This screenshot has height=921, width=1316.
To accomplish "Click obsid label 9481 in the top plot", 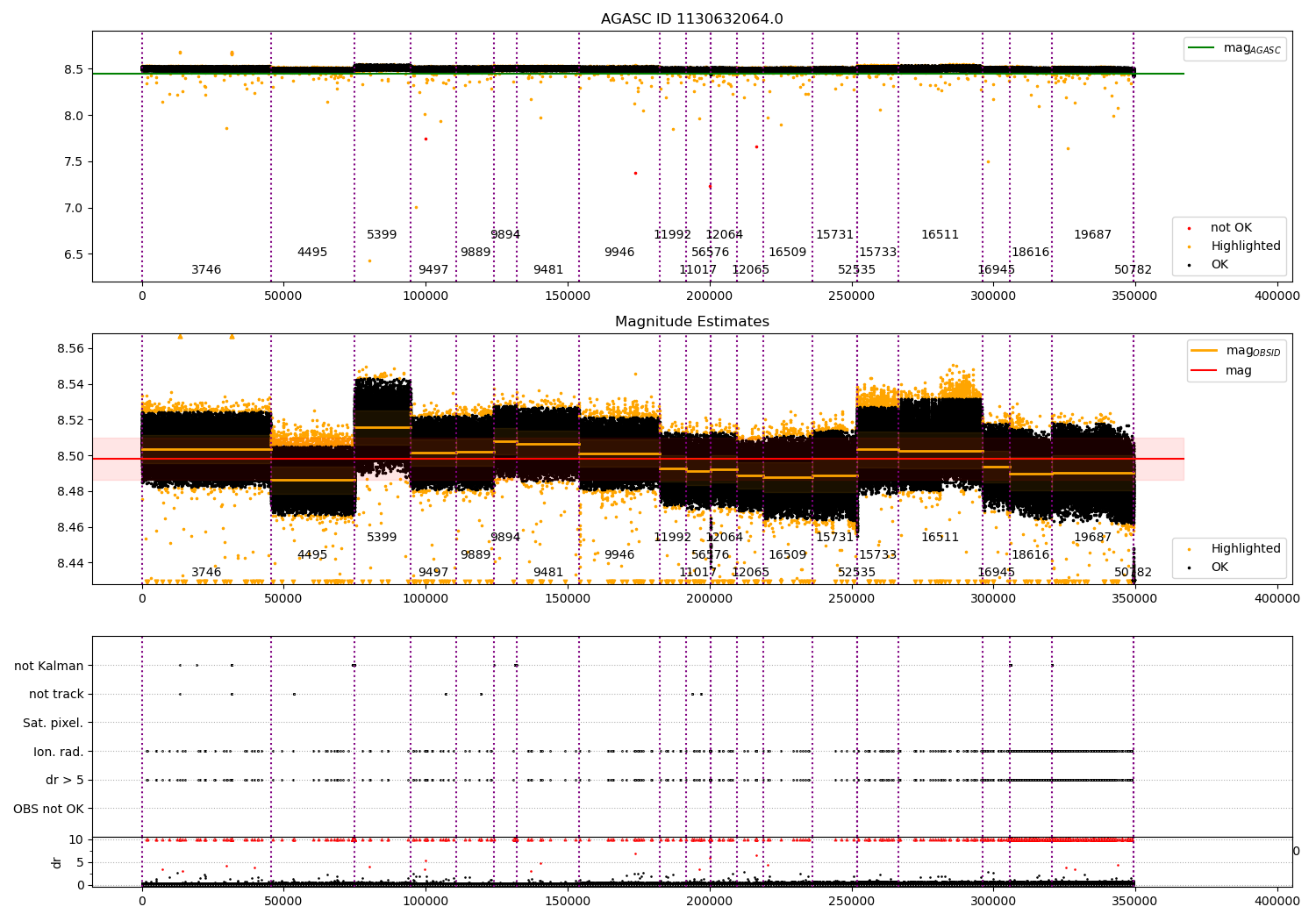I will tap(548, 269).
